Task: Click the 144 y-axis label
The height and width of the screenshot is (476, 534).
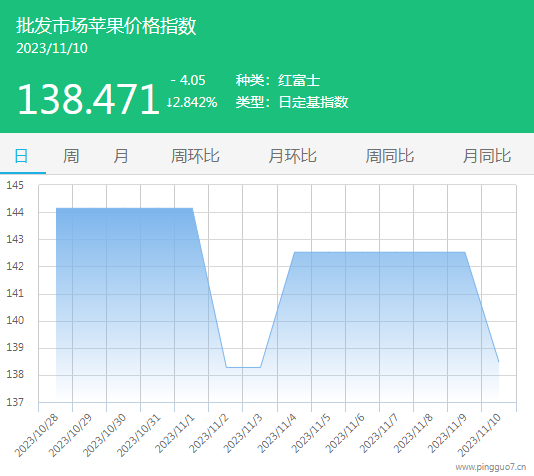Action: pyautogui.click(x=15, y=212)
